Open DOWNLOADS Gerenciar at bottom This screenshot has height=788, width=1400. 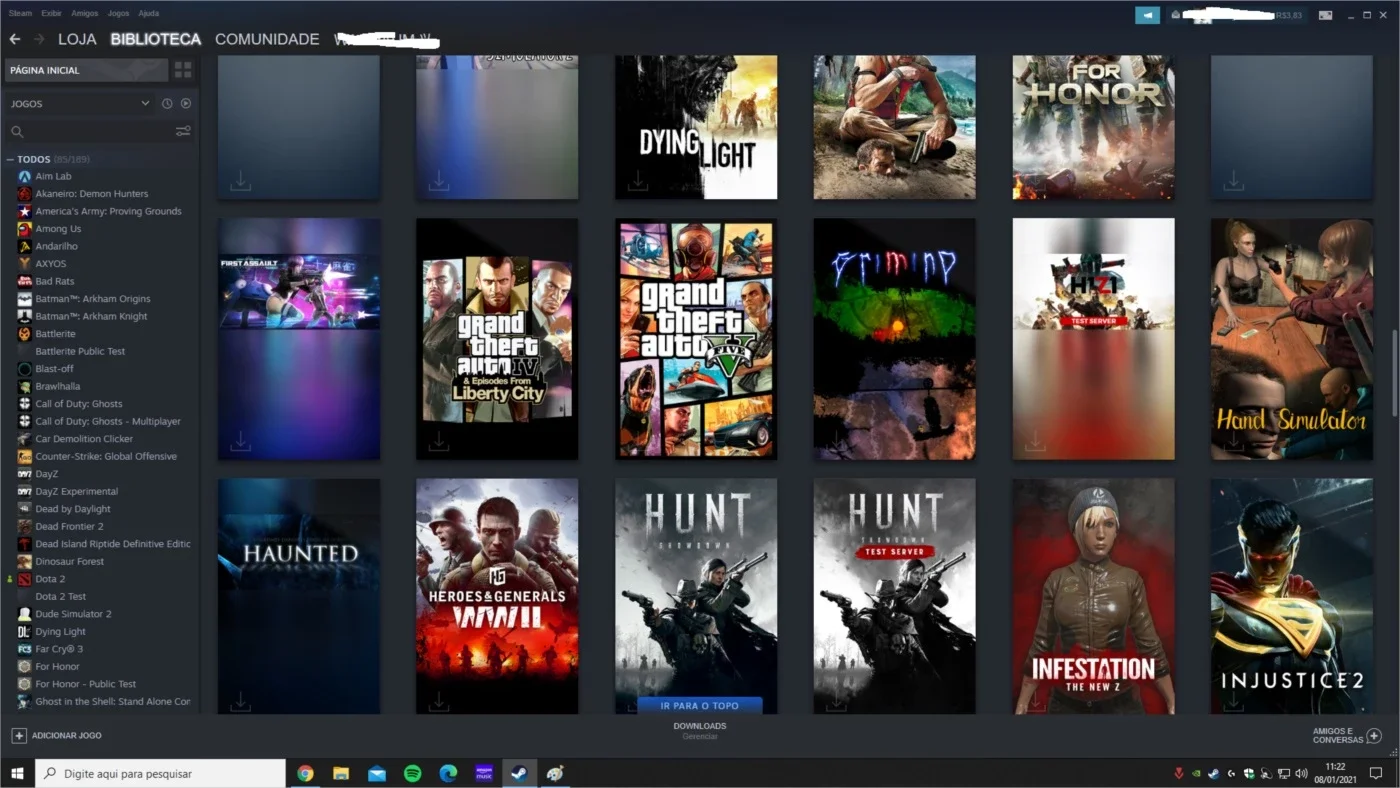(700, 731)
